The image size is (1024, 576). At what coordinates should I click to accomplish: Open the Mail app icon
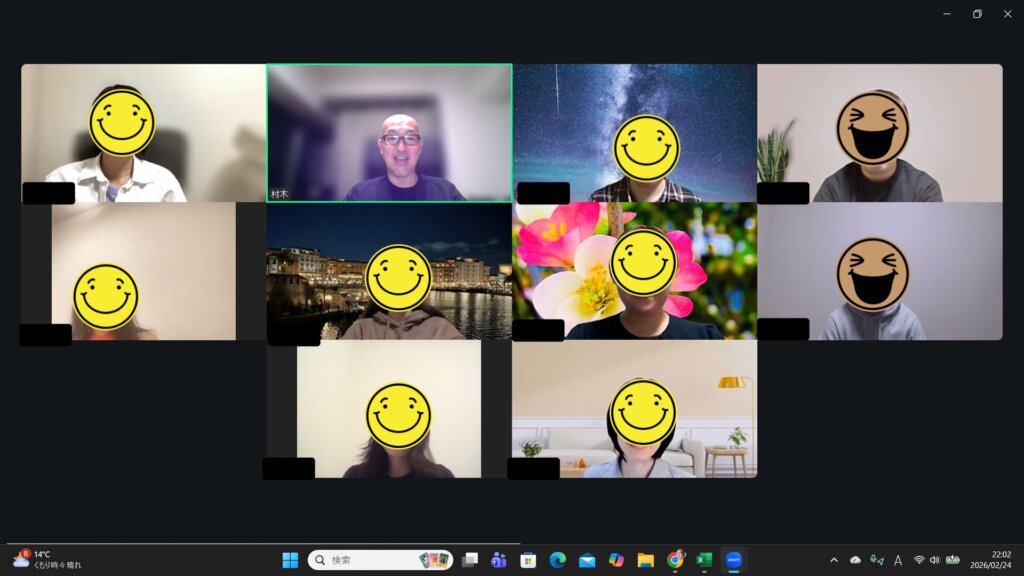coord(587,560)
